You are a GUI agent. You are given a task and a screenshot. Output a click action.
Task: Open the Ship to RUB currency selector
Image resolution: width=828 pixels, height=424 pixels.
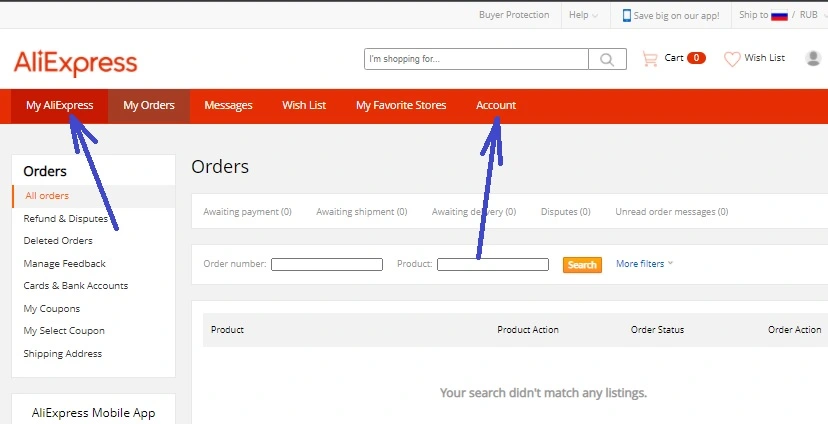click(783, 15)
